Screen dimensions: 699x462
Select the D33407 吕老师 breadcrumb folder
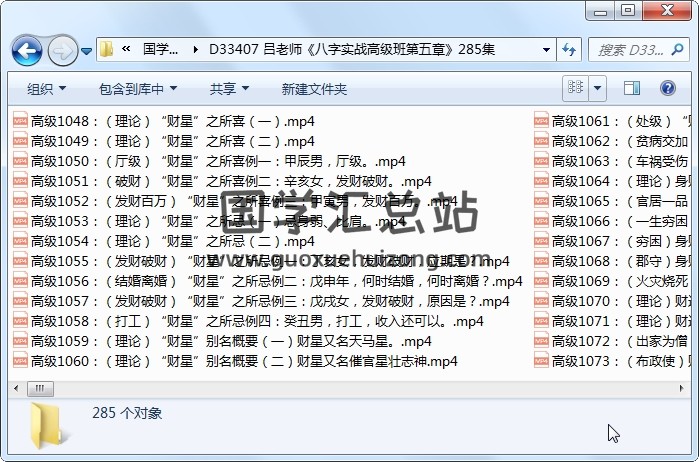point(352,49)
